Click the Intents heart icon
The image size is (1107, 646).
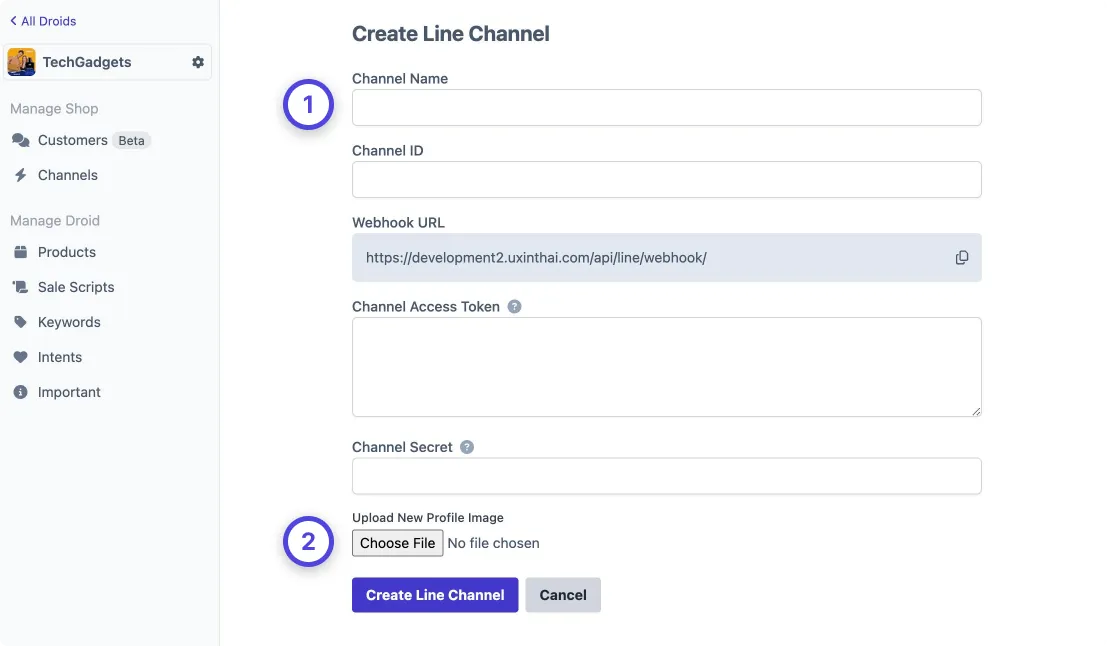[22, 357]
